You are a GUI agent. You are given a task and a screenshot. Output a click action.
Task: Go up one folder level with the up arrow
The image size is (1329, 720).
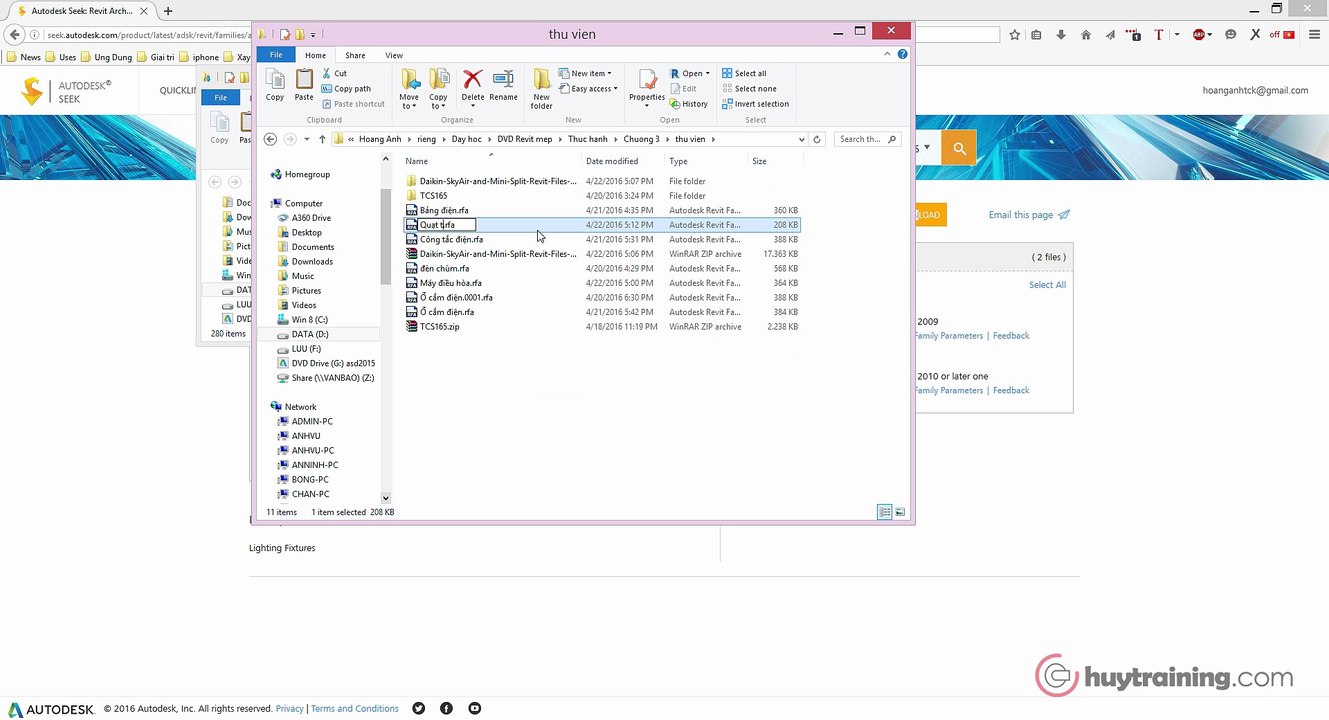point(322,139)
